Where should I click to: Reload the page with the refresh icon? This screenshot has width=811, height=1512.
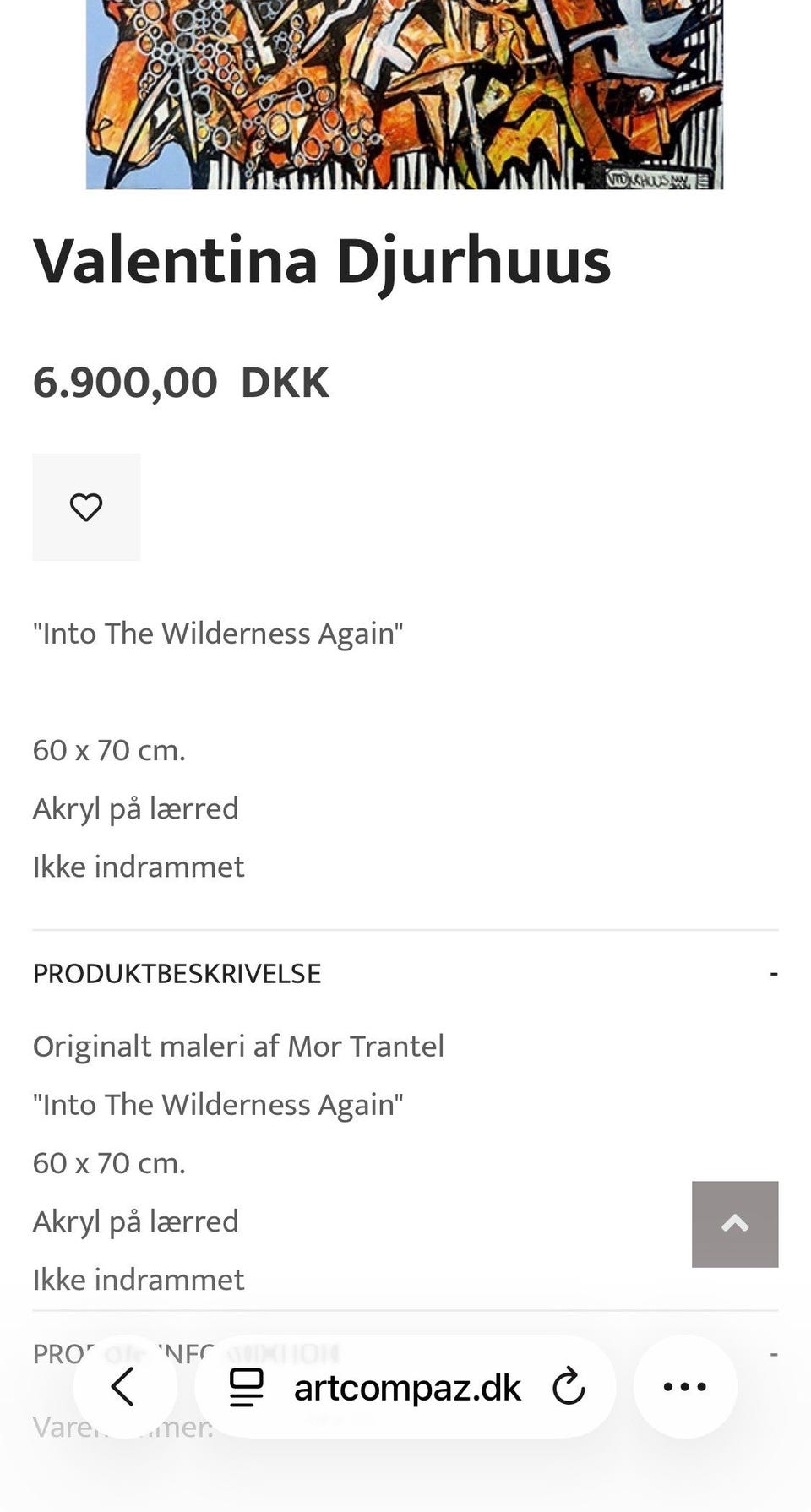tap(569, 1387)
